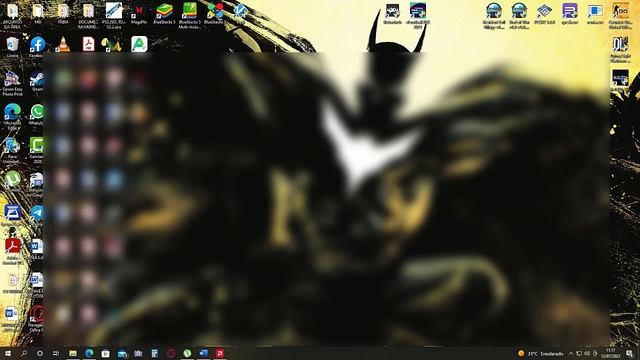The image size is (640, 360).
Task: Launch the Telegram desktop shortcut
Action: pos(37,213)
